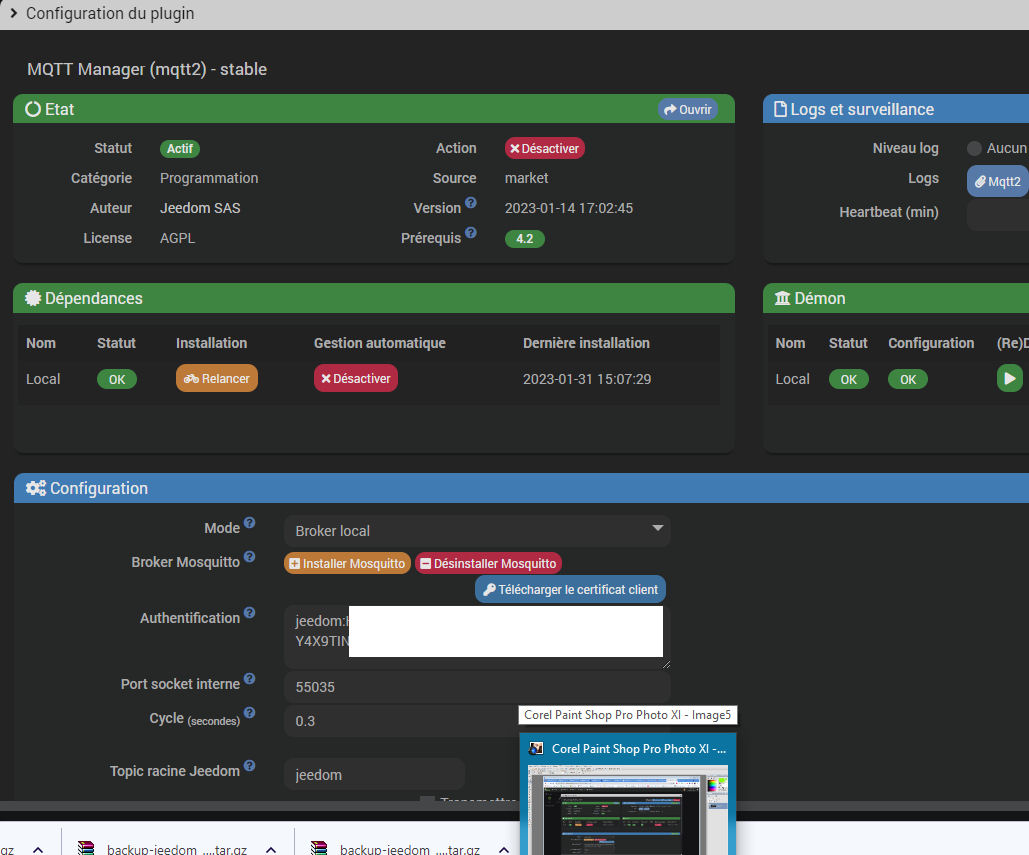This screenshot has width=1029, height=855.
Task: Deactivate the plugin using the Action Désactiver button
Action: pos(544,148)
